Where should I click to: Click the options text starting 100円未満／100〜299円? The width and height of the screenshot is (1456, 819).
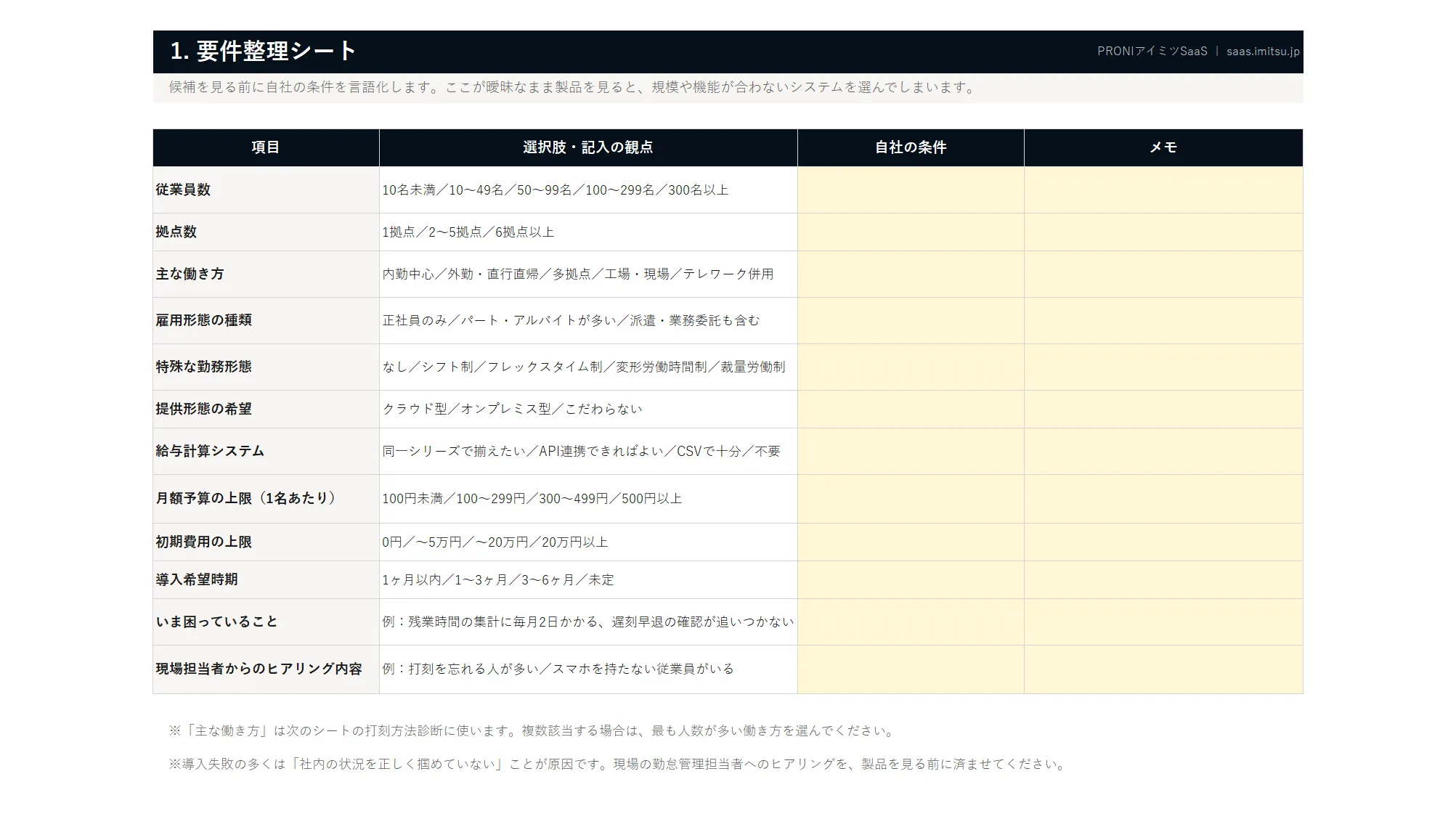click(532, 499)
